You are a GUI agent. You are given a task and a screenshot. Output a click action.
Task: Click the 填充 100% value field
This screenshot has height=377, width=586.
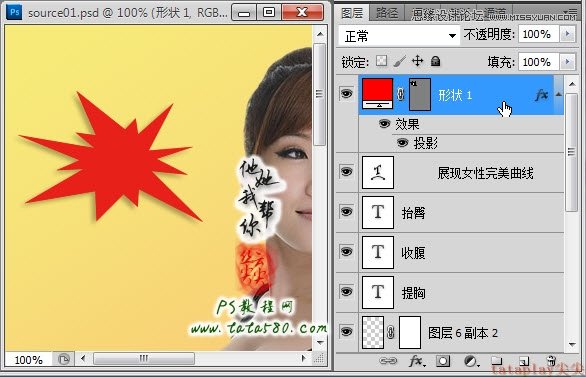coord(539,61)
